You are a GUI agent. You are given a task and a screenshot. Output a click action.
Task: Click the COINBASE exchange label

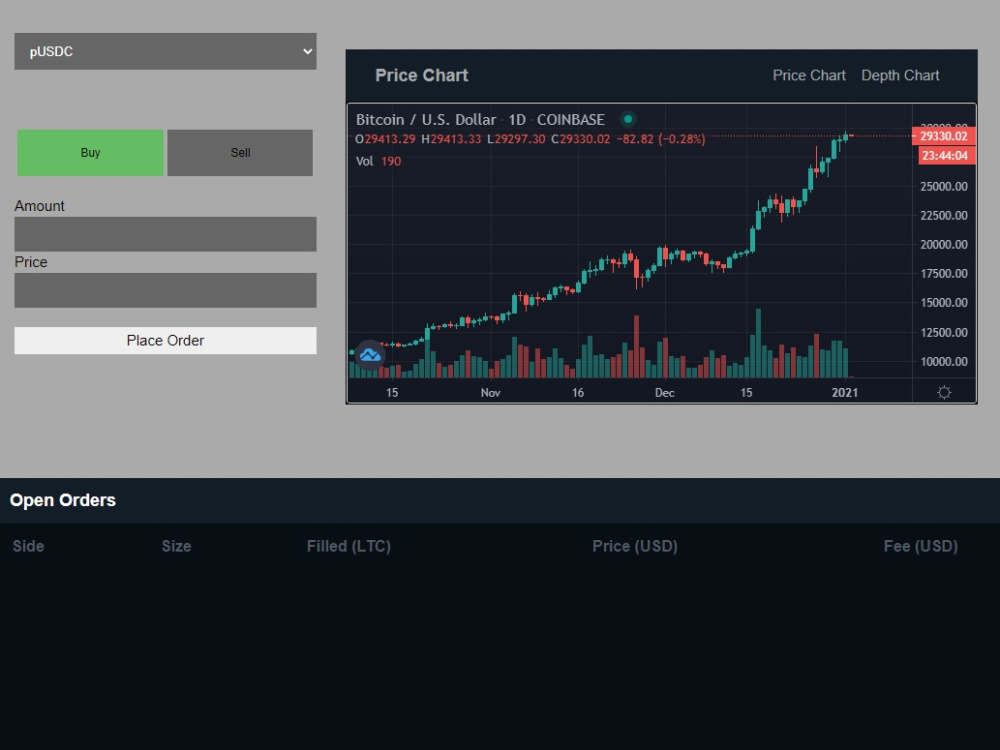pos(570,120)
